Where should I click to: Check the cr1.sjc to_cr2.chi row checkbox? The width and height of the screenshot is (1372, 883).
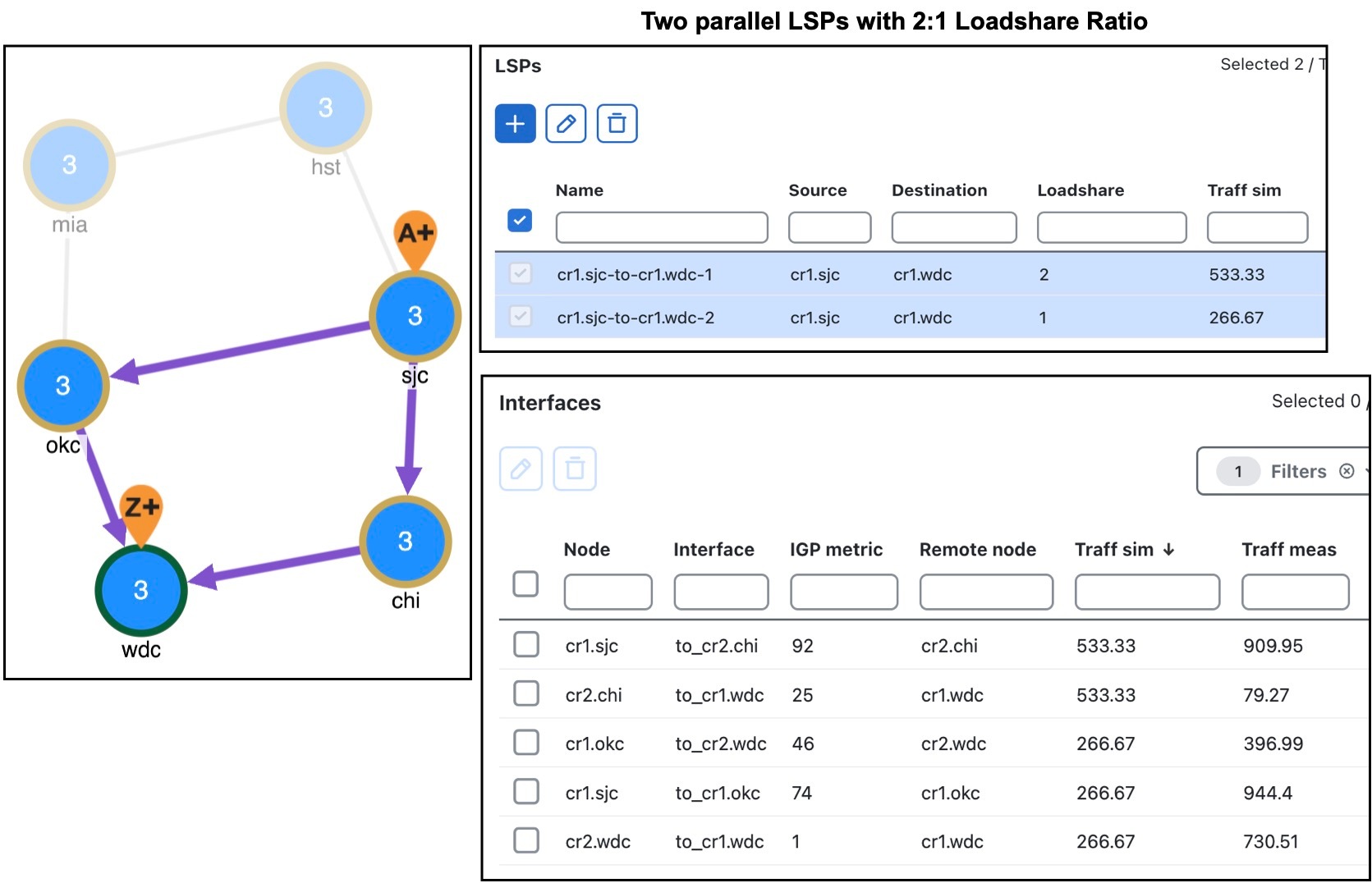525,644
